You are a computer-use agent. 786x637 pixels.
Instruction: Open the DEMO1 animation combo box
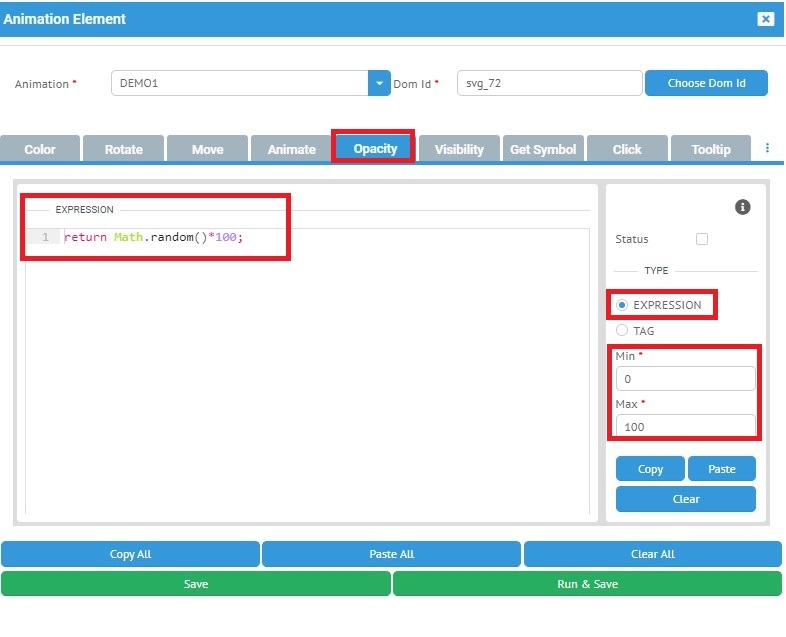point(240,83)
